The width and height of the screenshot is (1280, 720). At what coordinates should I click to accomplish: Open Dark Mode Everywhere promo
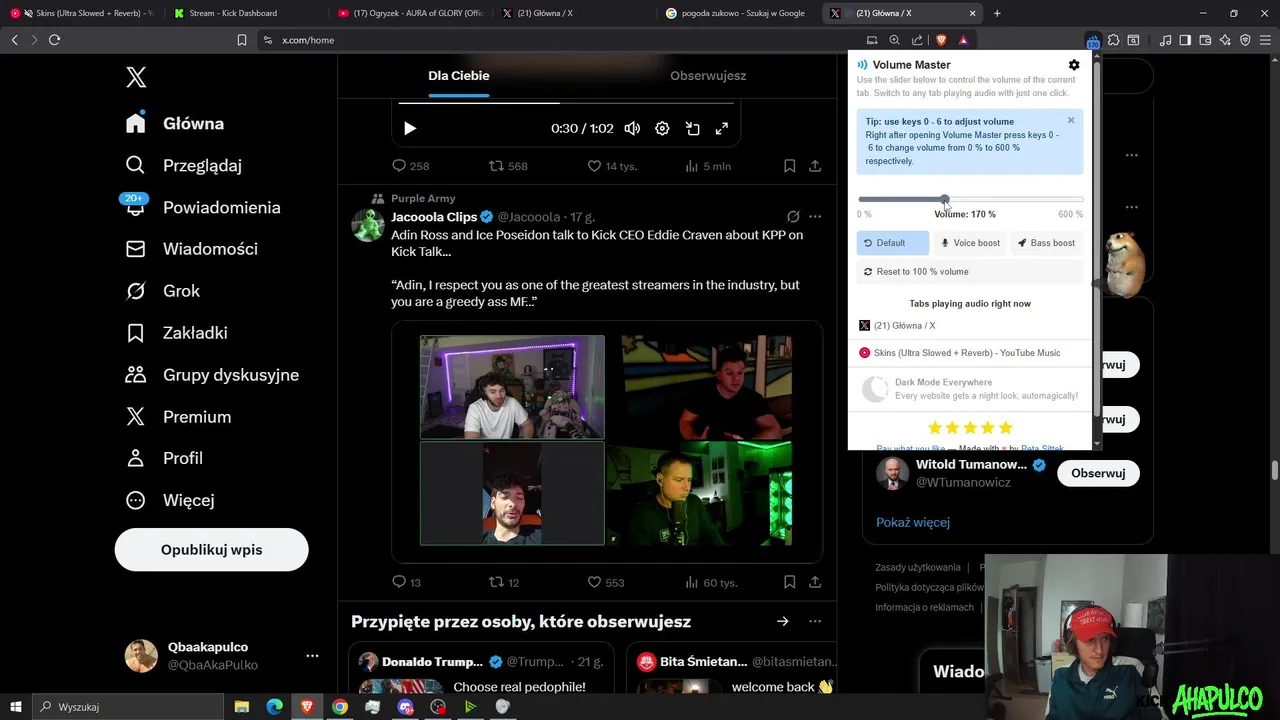(970, 389)
